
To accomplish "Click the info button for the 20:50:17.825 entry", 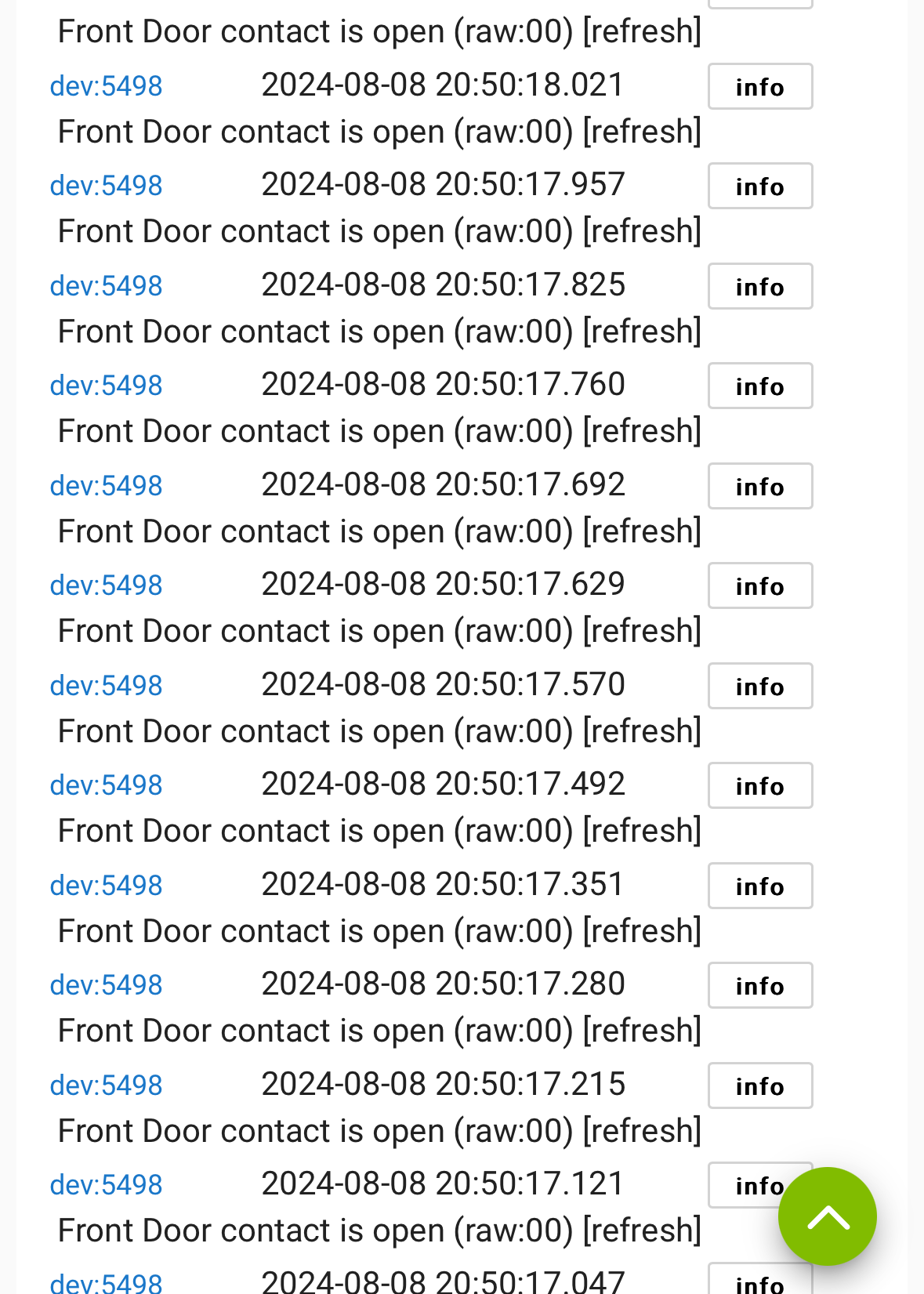I will tap(760, 286).
